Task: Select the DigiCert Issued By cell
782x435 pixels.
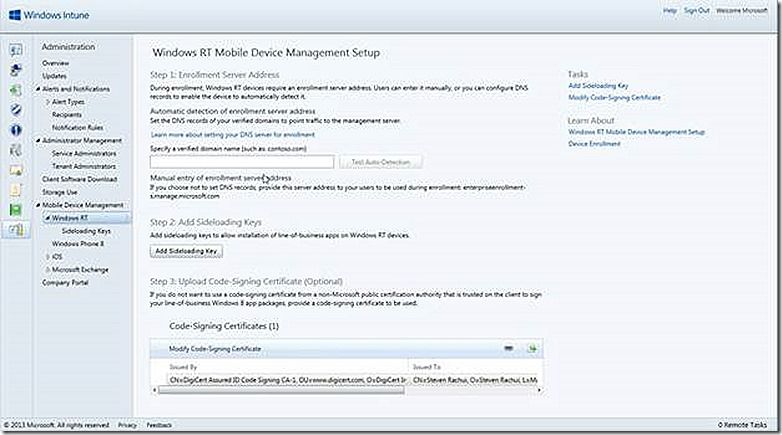Action: point(288,380)
